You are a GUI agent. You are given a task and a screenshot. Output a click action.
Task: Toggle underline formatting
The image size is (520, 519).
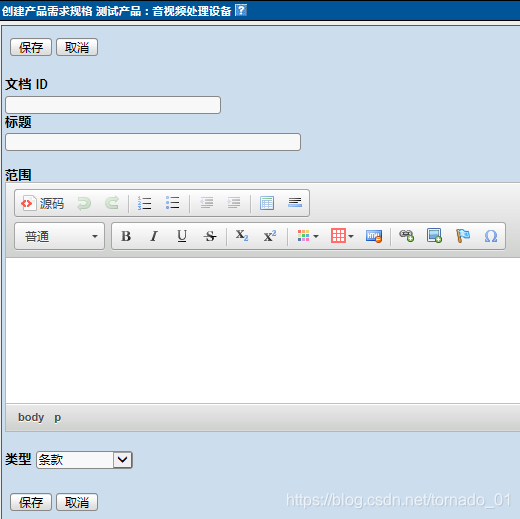pos(182,236)
